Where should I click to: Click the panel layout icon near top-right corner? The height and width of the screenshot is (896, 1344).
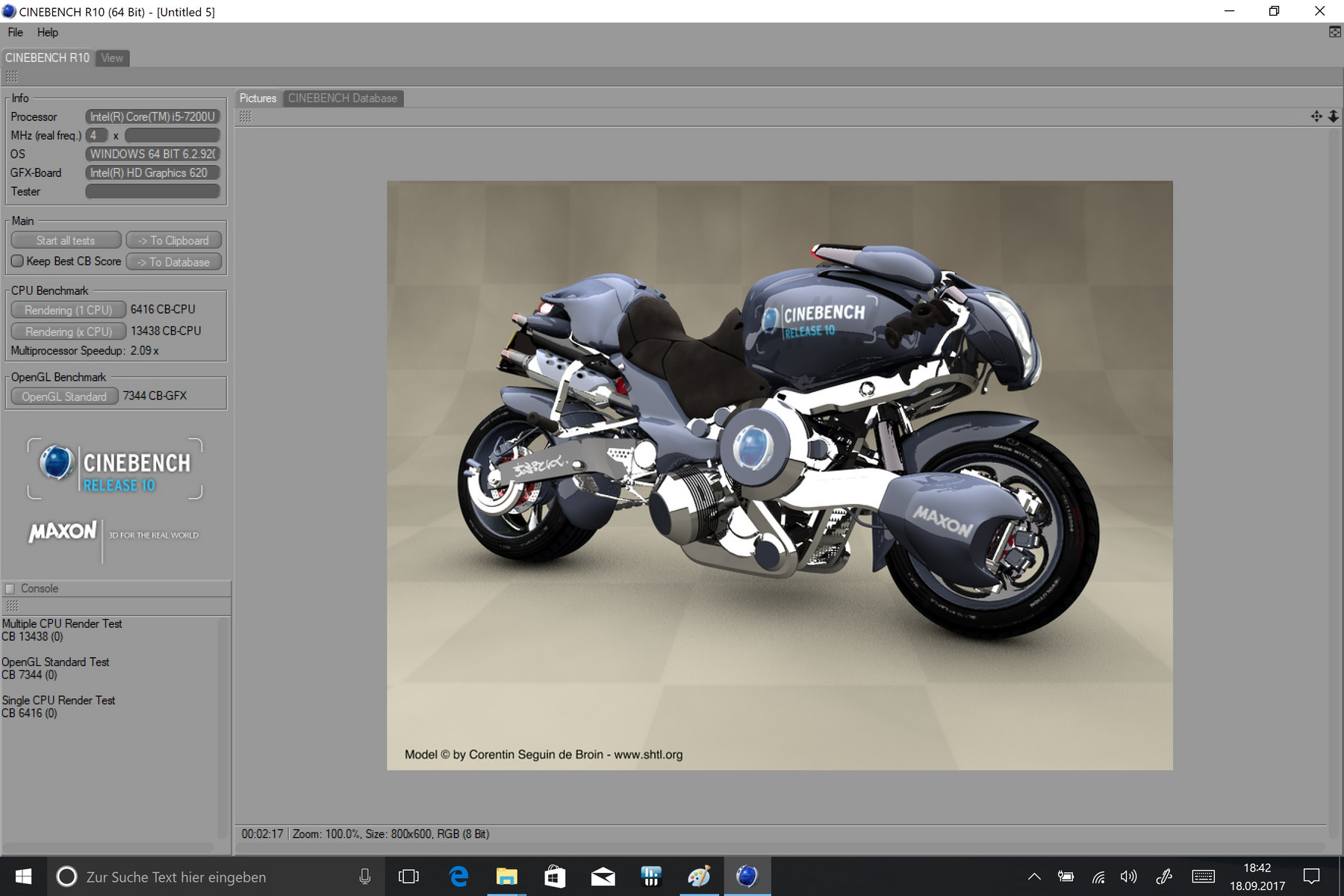1334,32
